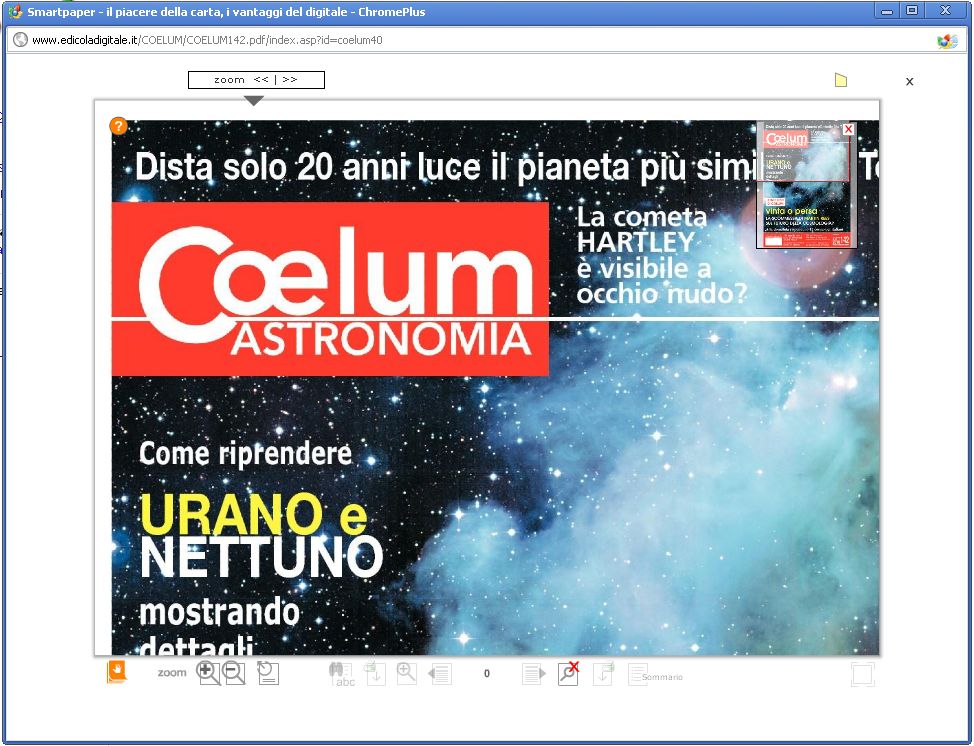Close the viewer with the x button

click(909, 81)
